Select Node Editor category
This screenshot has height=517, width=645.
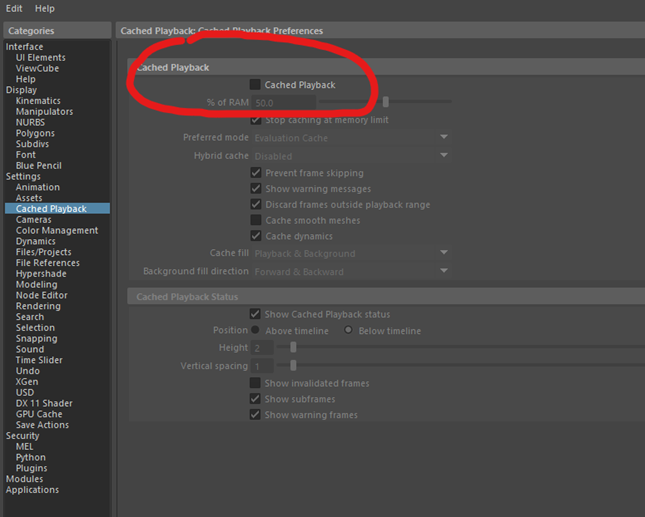coord(42,295)
